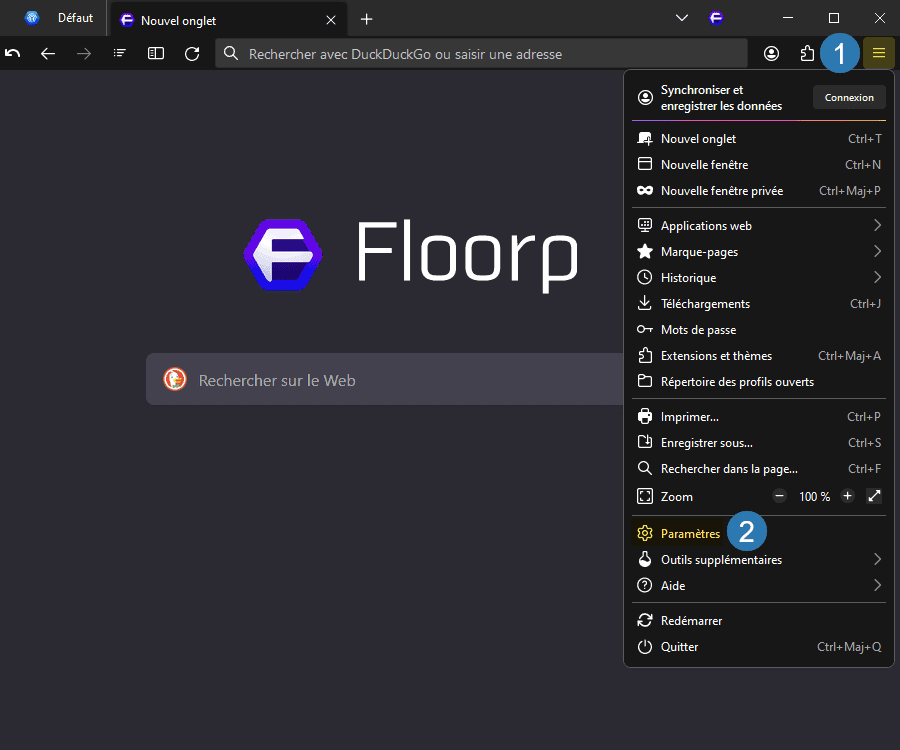Open Extensions et thèmes

759,356
